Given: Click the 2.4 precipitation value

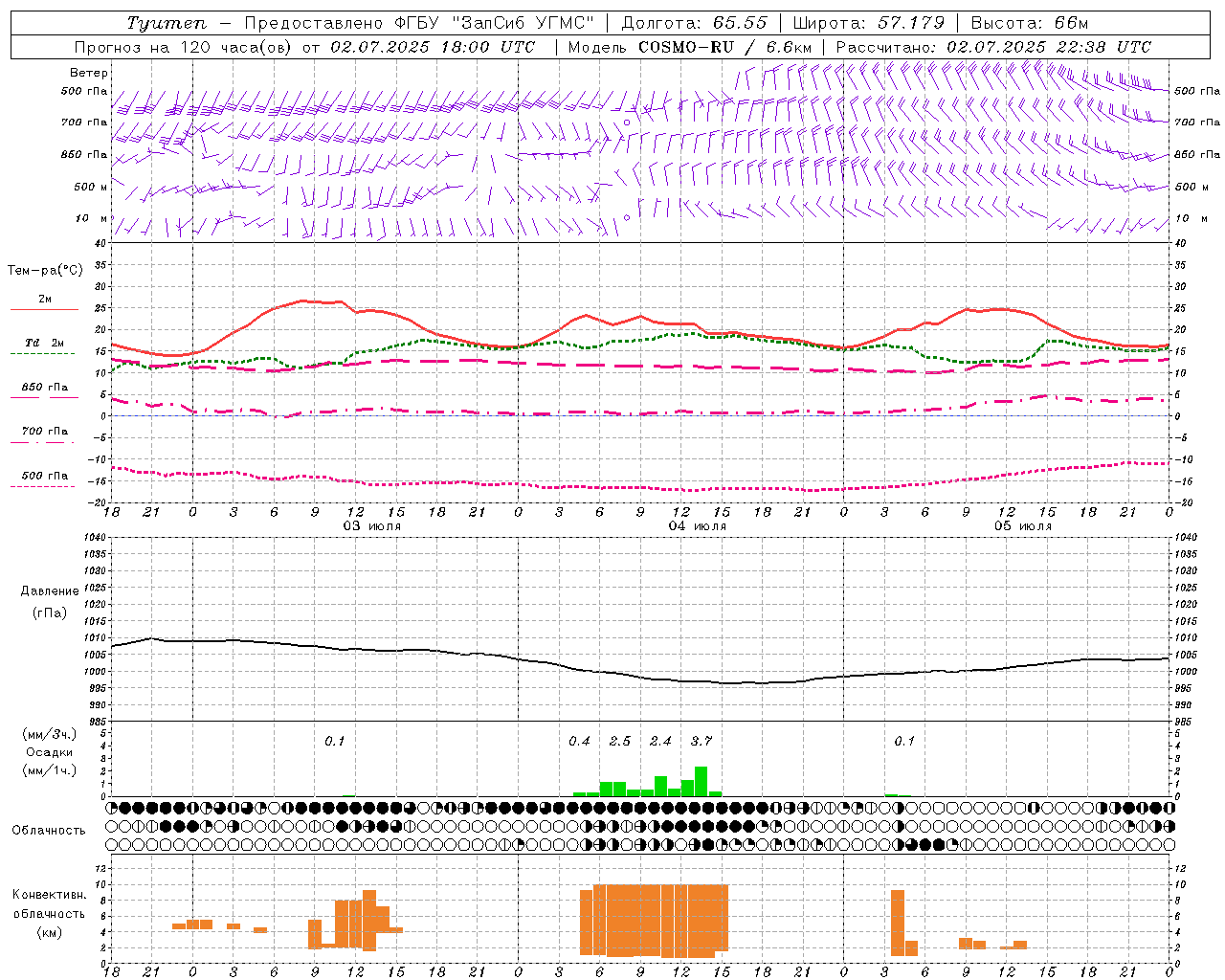Looking at the screenshot, I should click(660, 741).
